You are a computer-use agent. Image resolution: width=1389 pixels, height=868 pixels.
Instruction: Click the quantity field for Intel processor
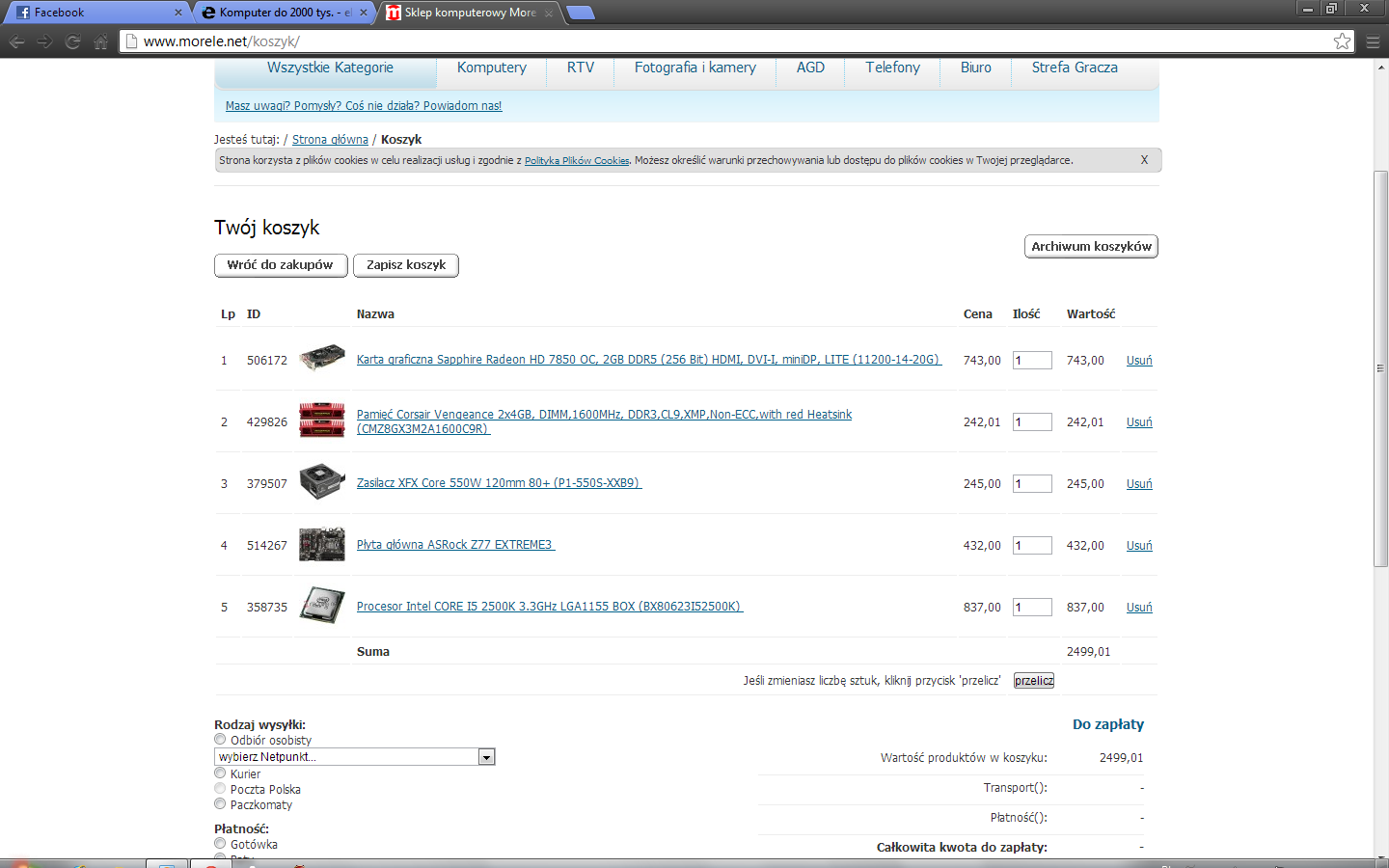pyautogui.click(x=1032, y=608)
